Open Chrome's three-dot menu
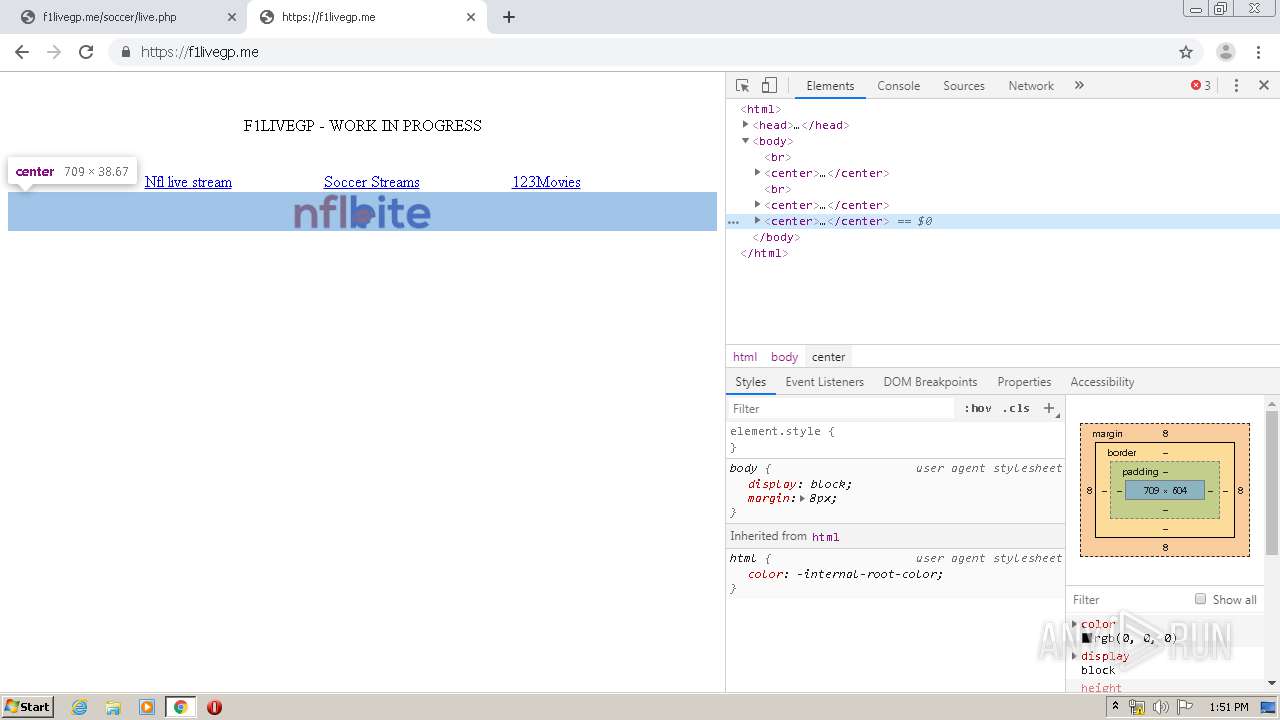 [x=1258, y=52]
